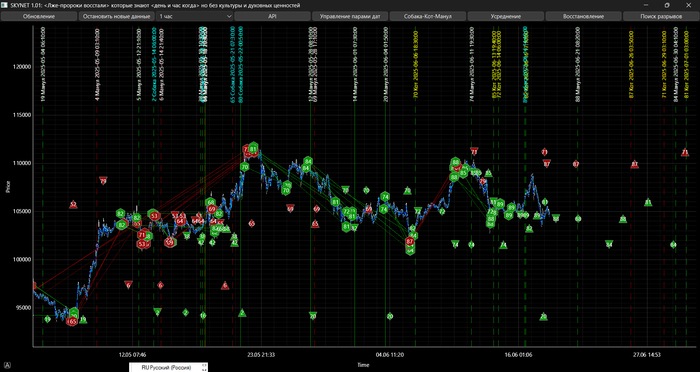The image size is (700, 372).
Task: Click green down-triangle marker 84 near 27.06
Action: point(609,244)
